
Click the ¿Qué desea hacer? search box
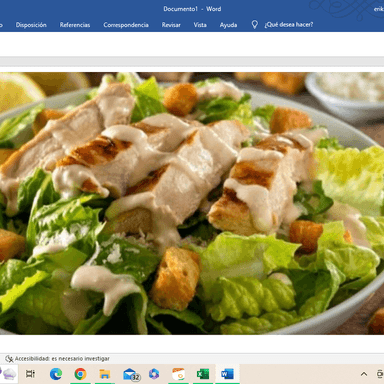[289, 25]
